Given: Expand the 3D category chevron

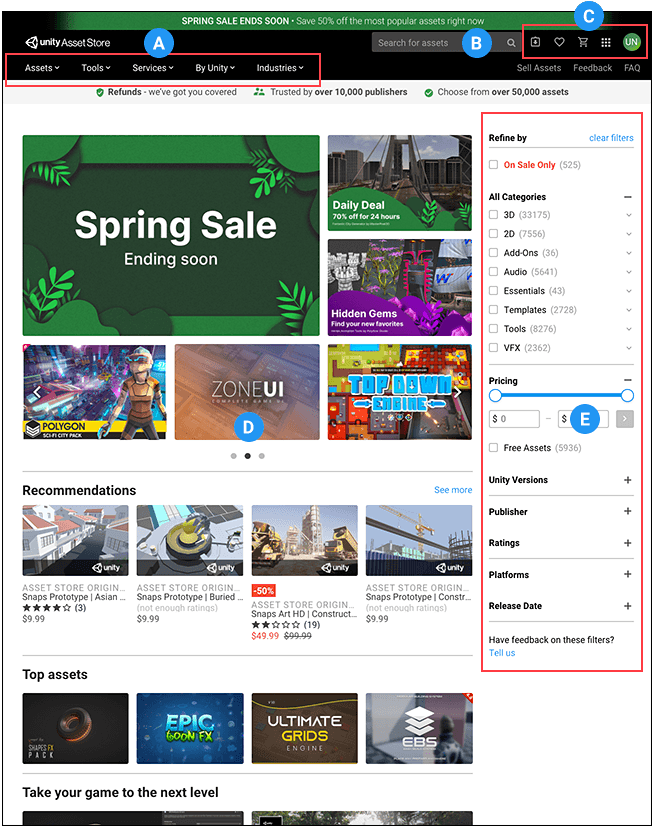Looking at the screenshot, I should click(x=628, y=215).
